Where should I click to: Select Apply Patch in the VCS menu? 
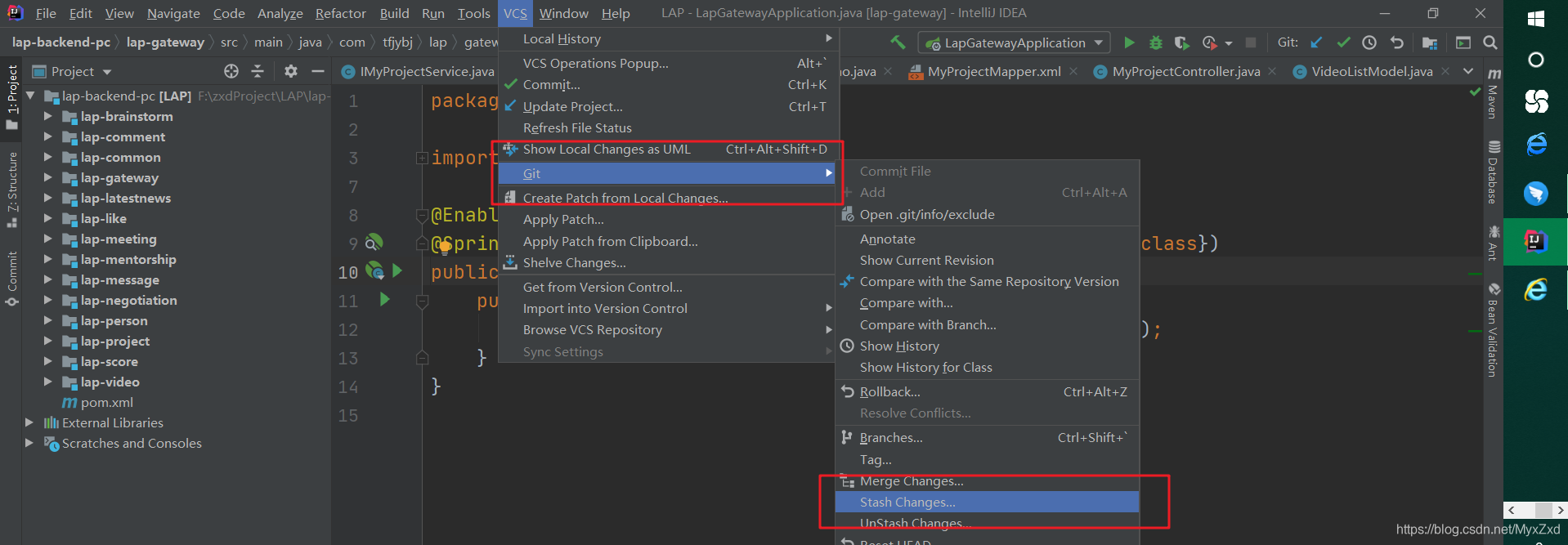pyautogui.click(x=669, y=219)
